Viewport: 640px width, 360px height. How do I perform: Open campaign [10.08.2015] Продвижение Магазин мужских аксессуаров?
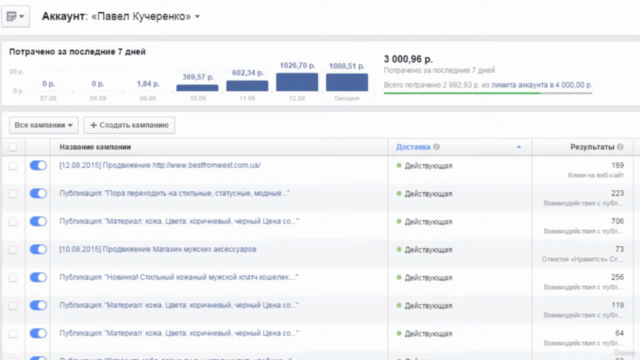click(x=158, y=249)
